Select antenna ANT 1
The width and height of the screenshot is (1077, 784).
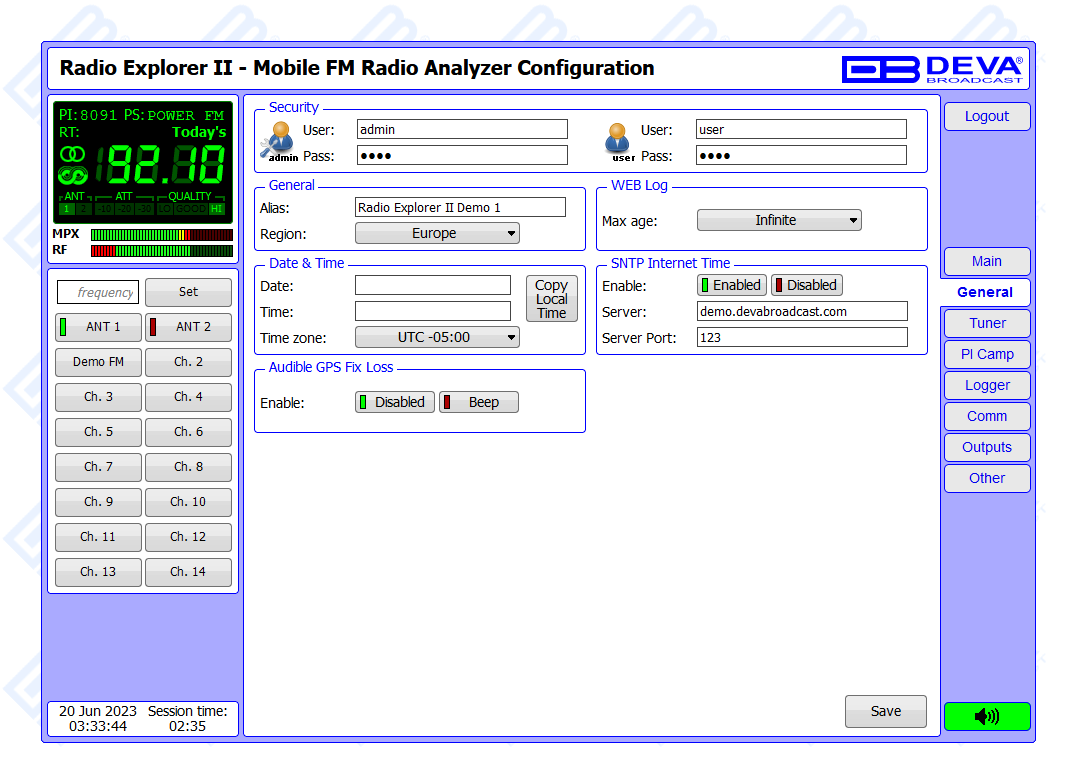(x=98, y=327)
